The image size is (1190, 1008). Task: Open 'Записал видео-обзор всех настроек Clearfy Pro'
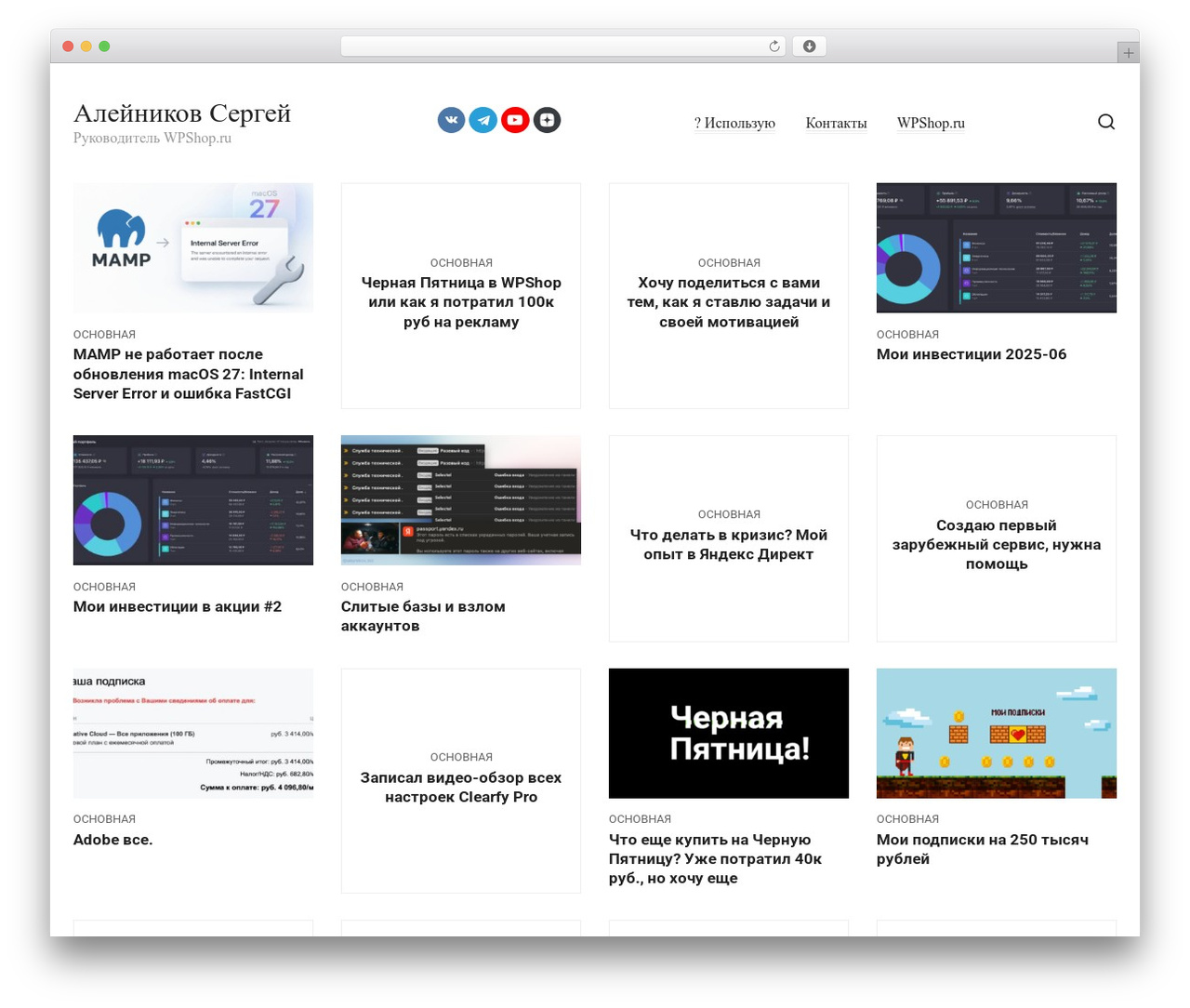(x=461, y=787)
